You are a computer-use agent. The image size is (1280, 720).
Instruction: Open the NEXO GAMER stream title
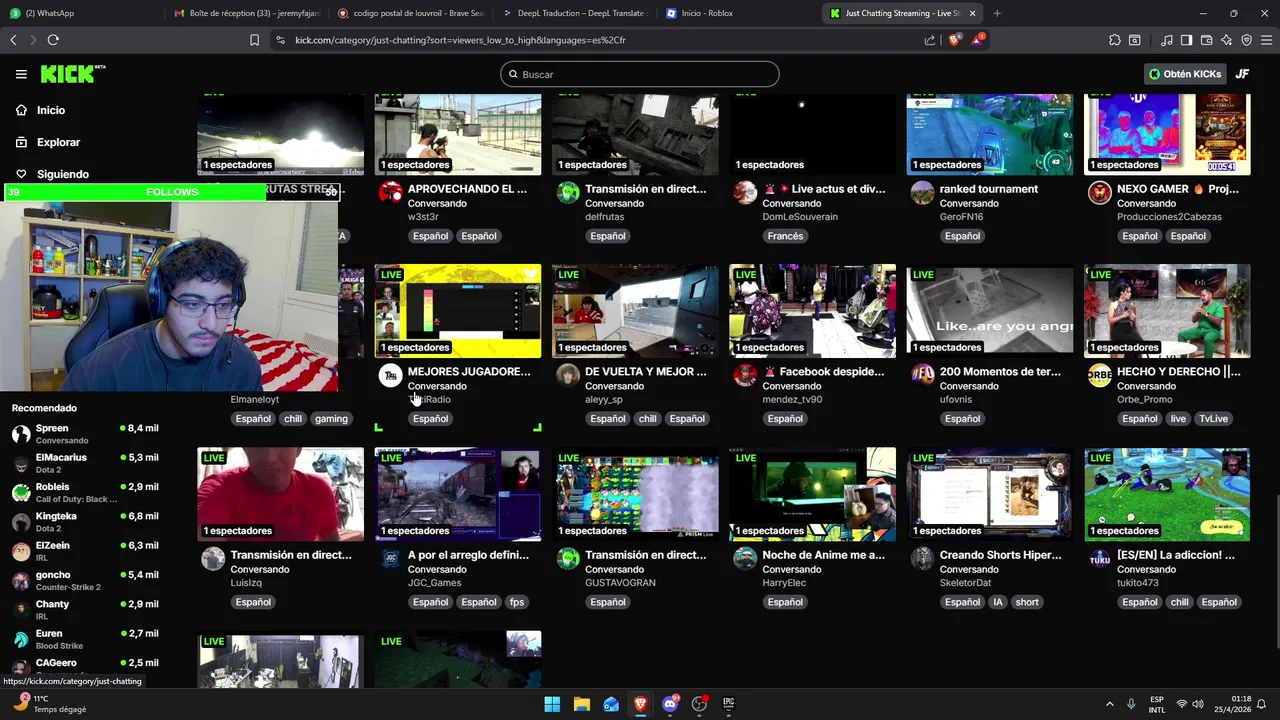[1178, 189]
